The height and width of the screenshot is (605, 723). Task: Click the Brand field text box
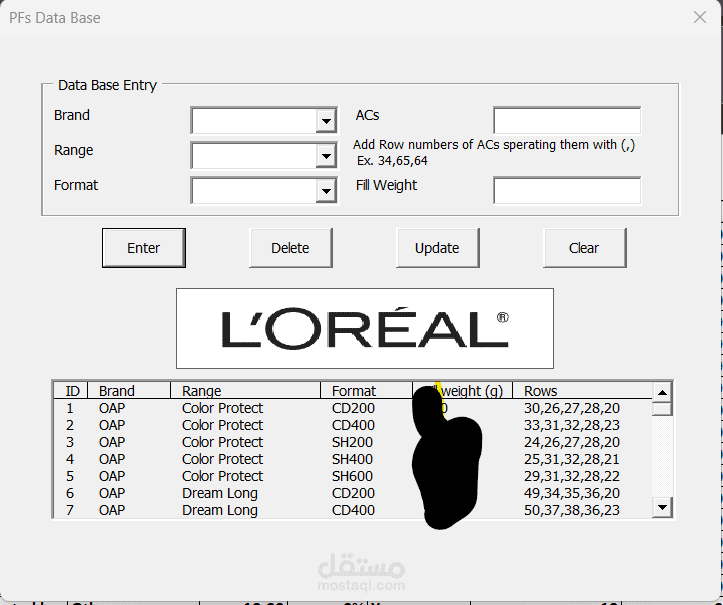pyautogui.click(x=254, y=121)
